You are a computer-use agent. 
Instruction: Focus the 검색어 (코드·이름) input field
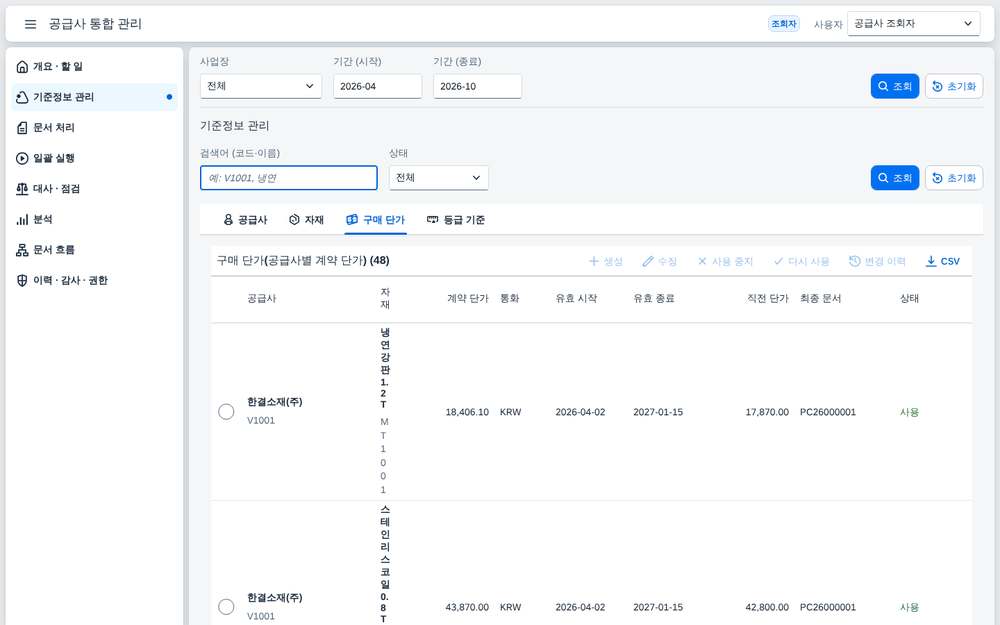click(289, 178)
